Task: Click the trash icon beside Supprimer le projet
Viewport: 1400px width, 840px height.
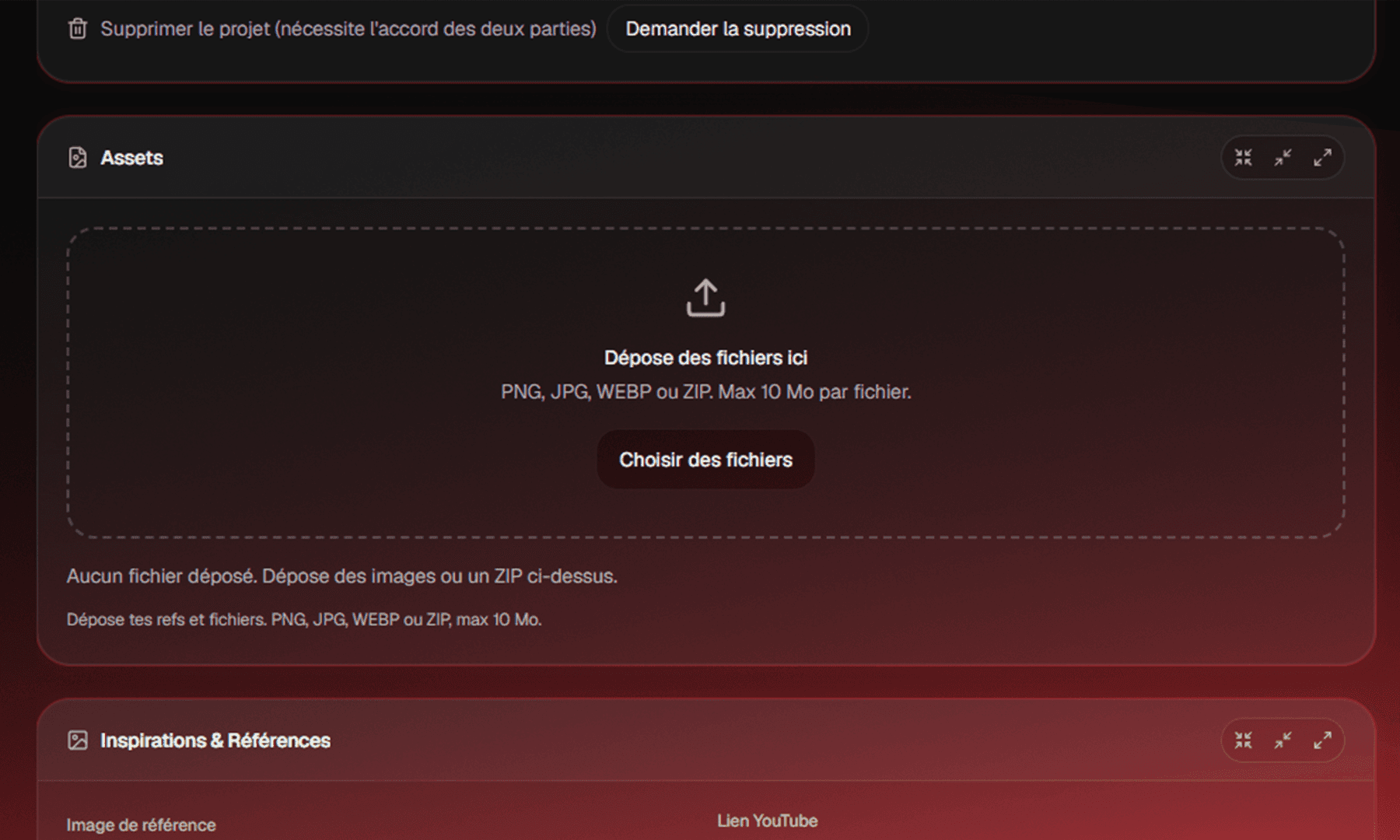Action: click(77, 29)
